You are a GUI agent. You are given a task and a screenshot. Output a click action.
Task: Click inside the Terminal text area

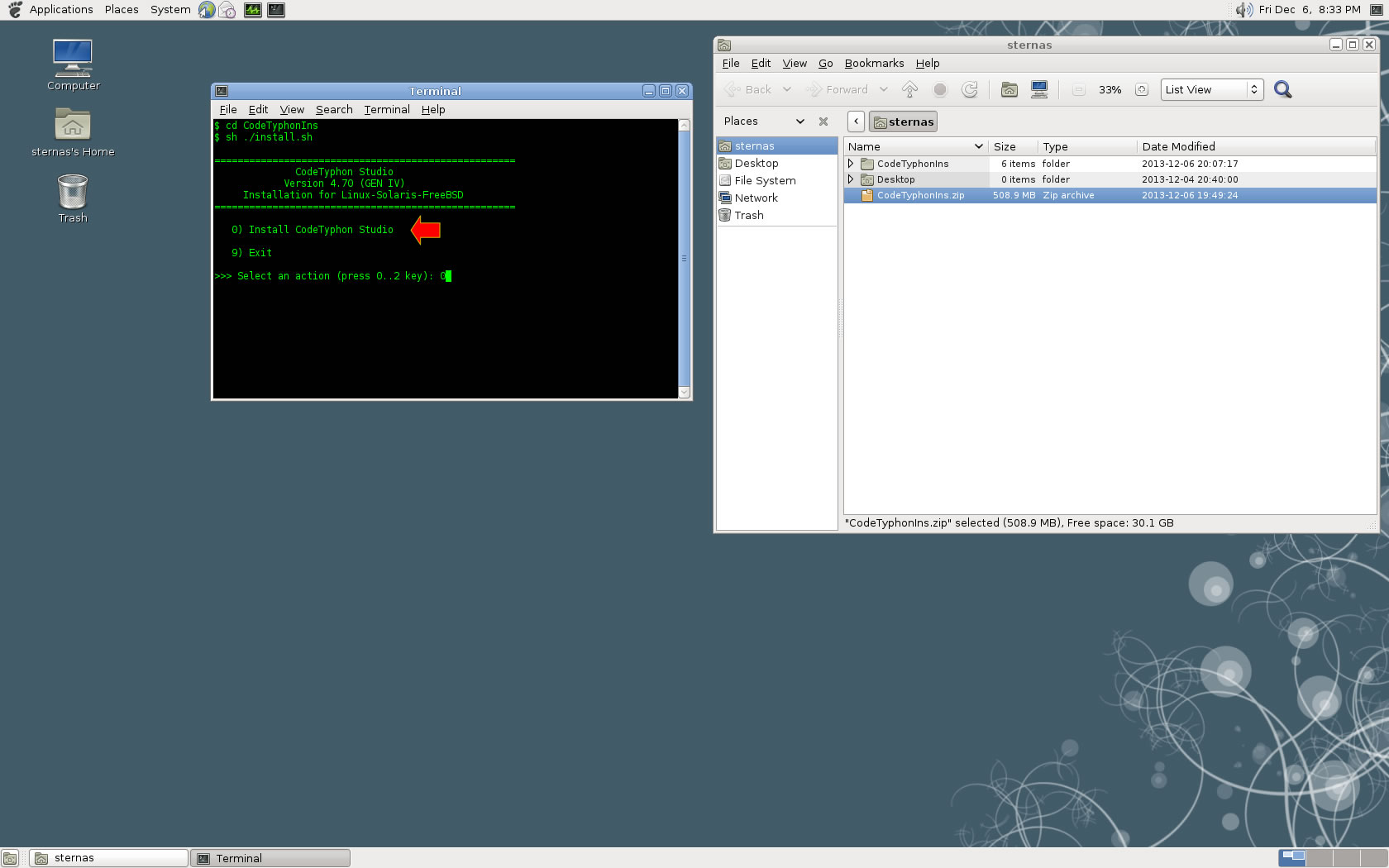point(446,259)
